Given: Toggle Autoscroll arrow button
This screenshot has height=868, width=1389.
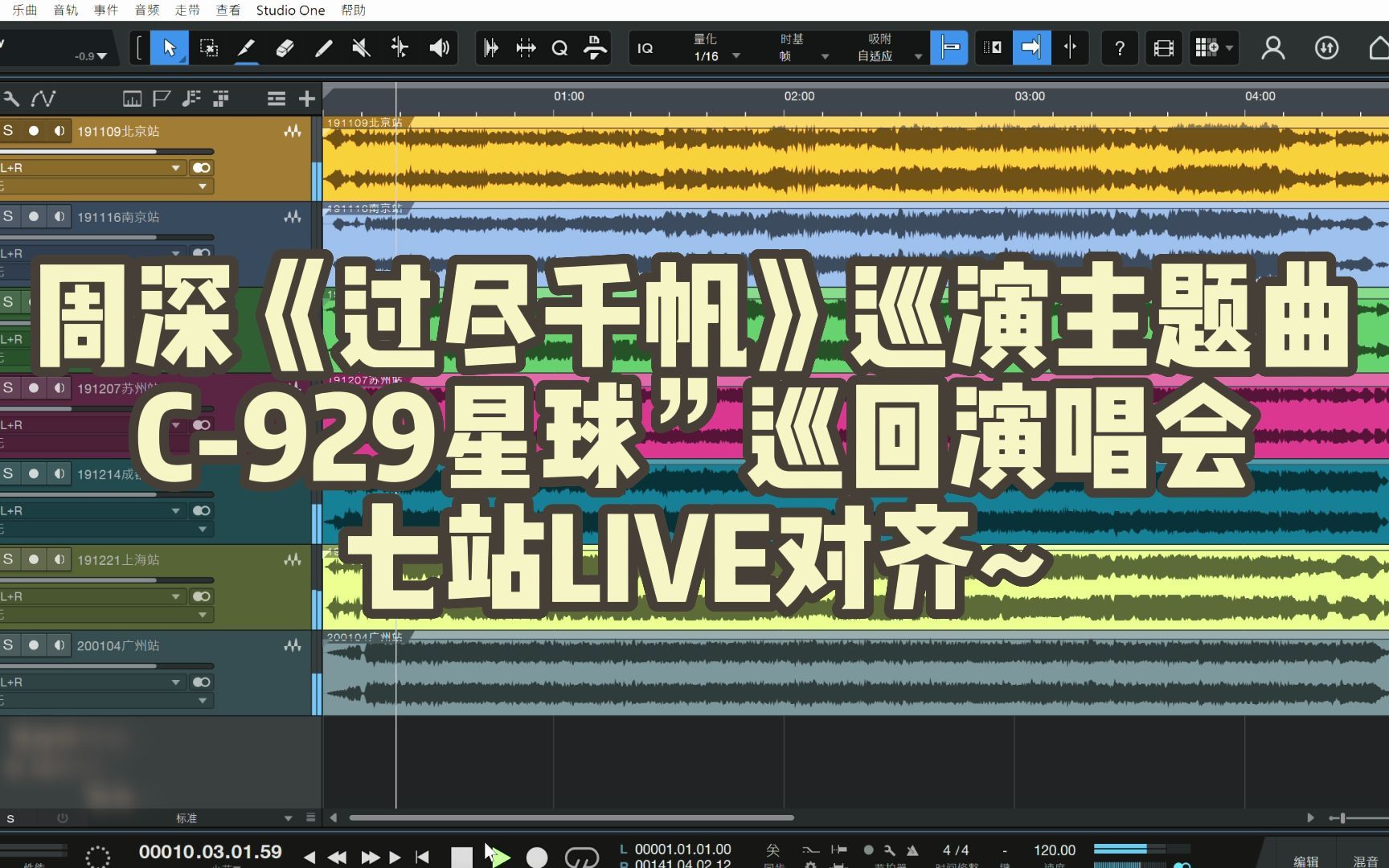Looking at the screenshot, I should [1031, 48].
